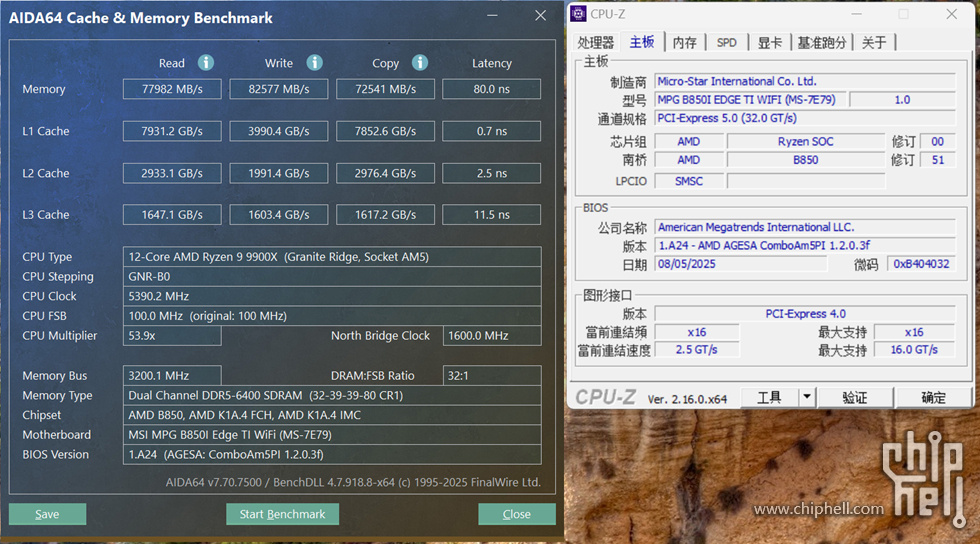The height and width of the screenshot is (544, 980).
Task: Click the 验证 button in CPU-Z
Action: [x=855, y=397]
